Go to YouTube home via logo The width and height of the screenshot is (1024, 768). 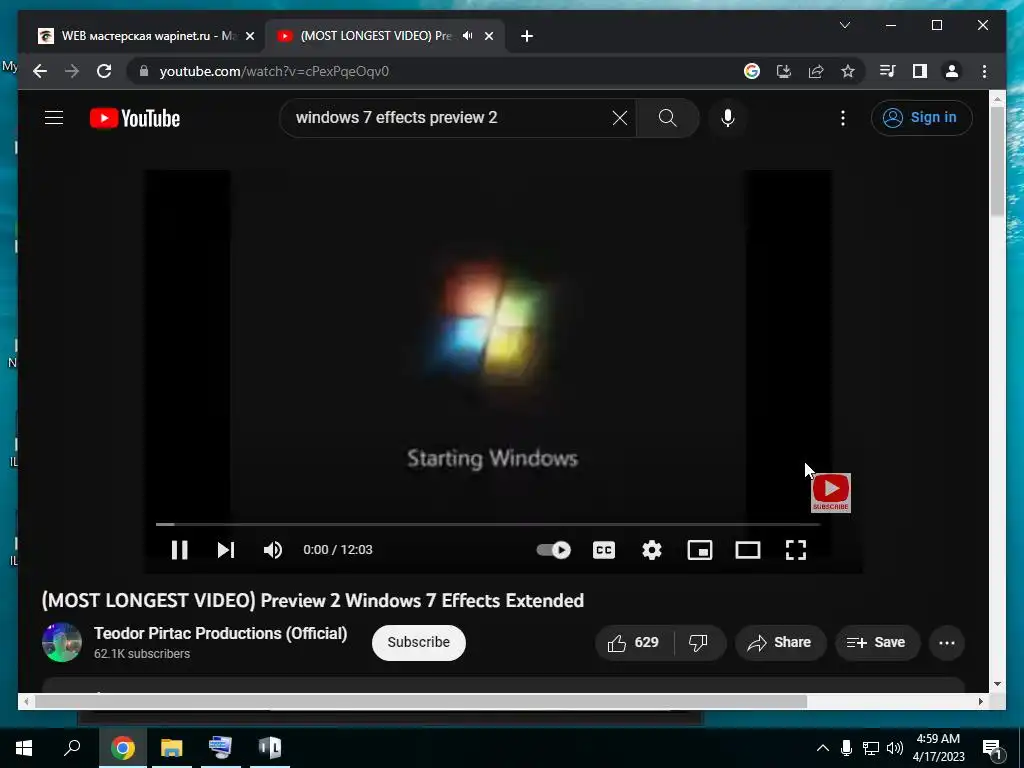[135, 118]
